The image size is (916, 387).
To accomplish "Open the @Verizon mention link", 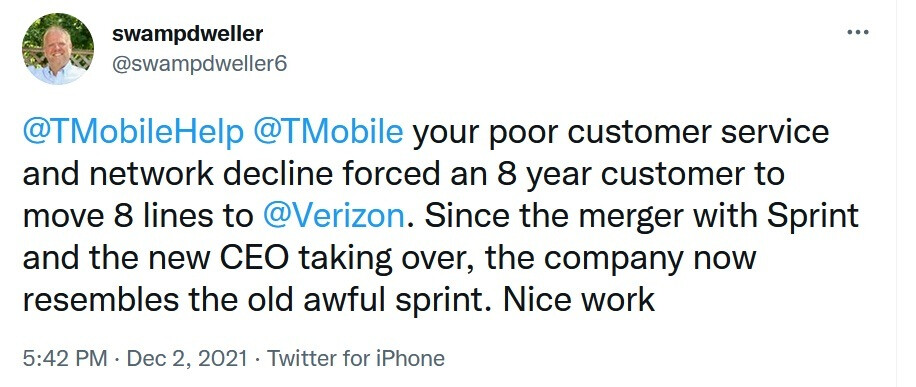I will [x=334, y=216].
